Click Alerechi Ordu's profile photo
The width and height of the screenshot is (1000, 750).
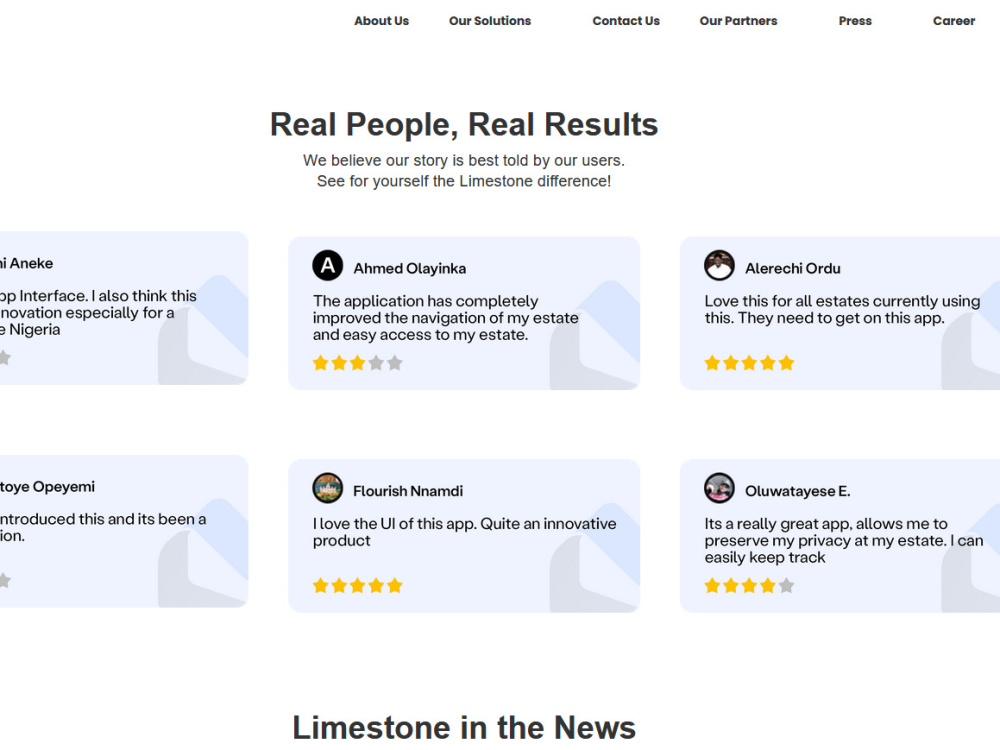coord(719,265)
